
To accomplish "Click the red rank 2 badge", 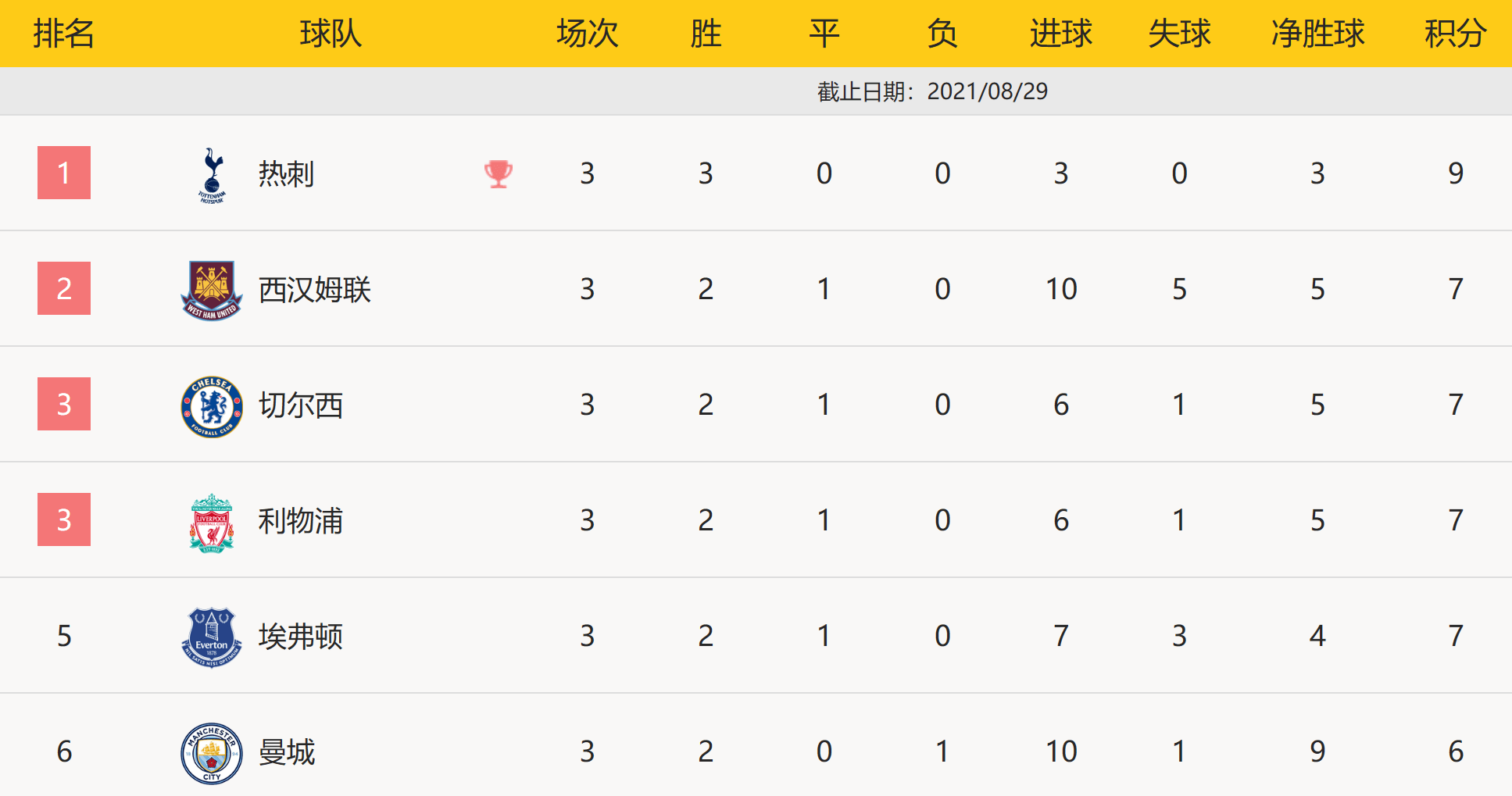I will pos(64,288).
